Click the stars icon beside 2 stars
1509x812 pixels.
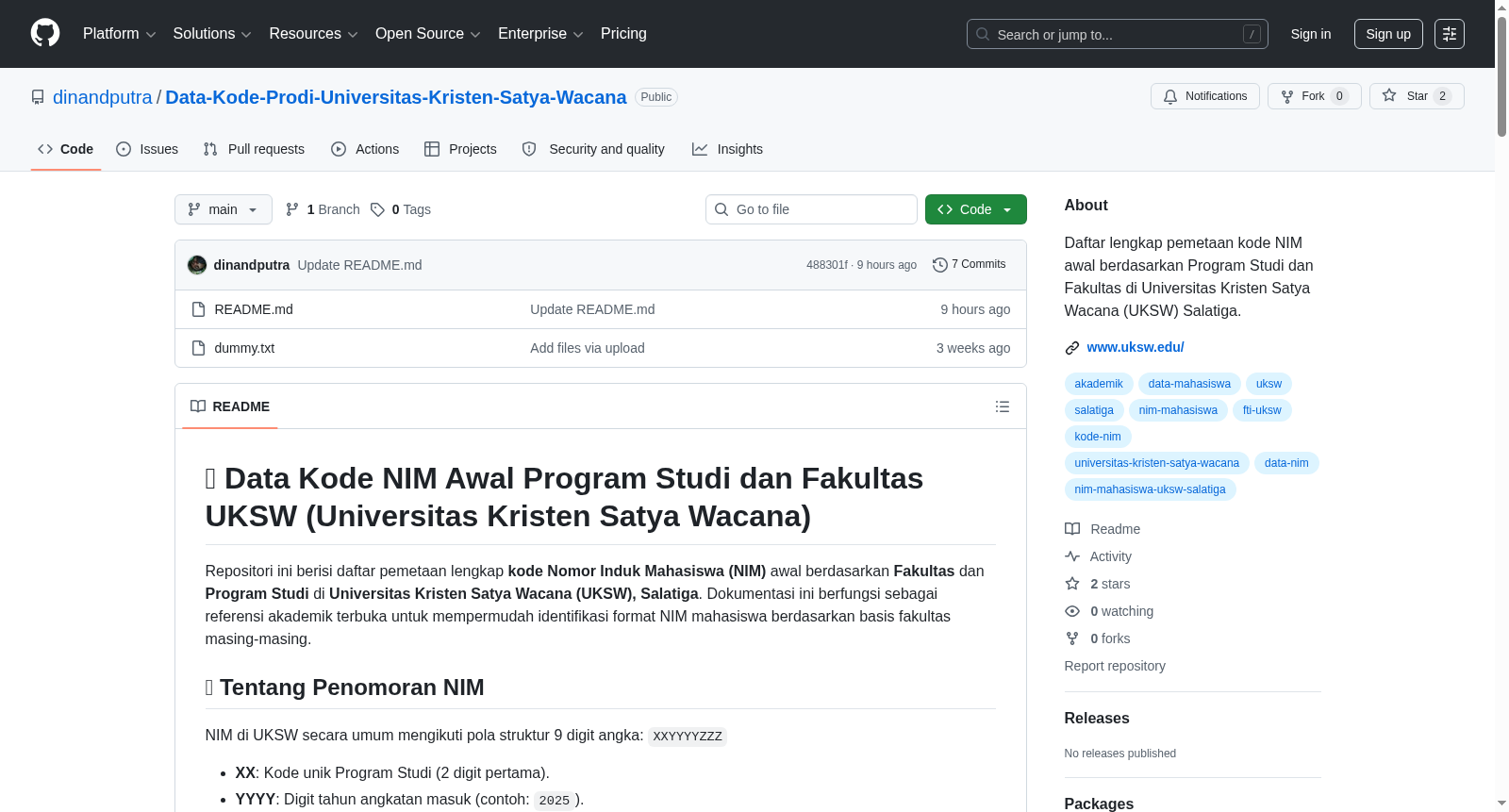pyautogui.click(x=1072, y=584)
